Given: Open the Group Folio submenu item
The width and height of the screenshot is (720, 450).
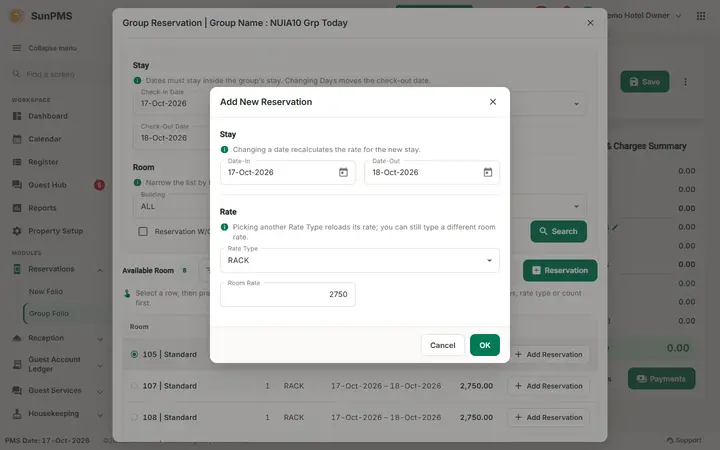Looking at the screenshot, I should coord(49,313).
